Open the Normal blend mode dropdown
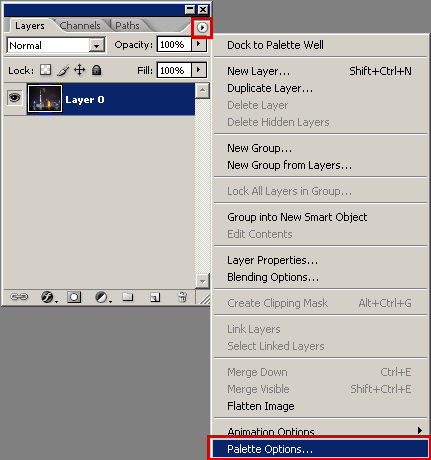The image size is (431, 460). coord(56,45)
